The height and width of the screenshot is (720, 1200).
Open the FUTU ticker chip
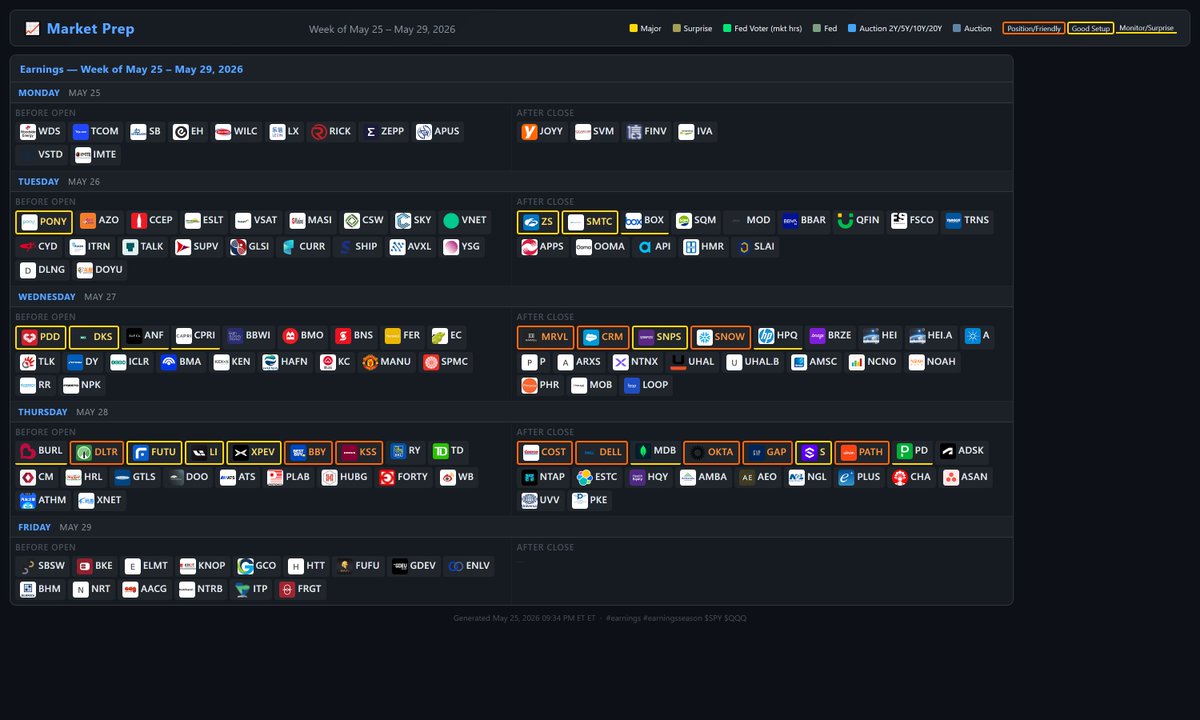click(153, 452)
